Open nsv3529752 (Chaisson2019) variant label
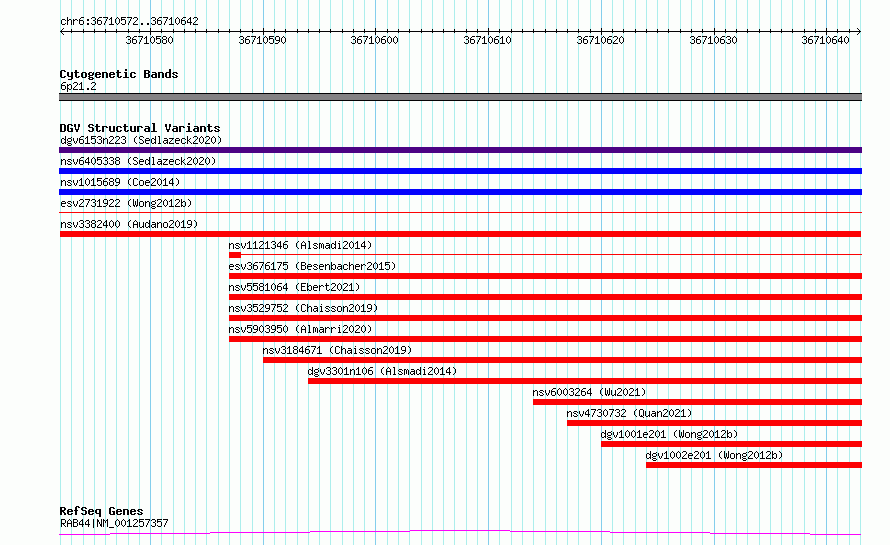 [303, 308]
